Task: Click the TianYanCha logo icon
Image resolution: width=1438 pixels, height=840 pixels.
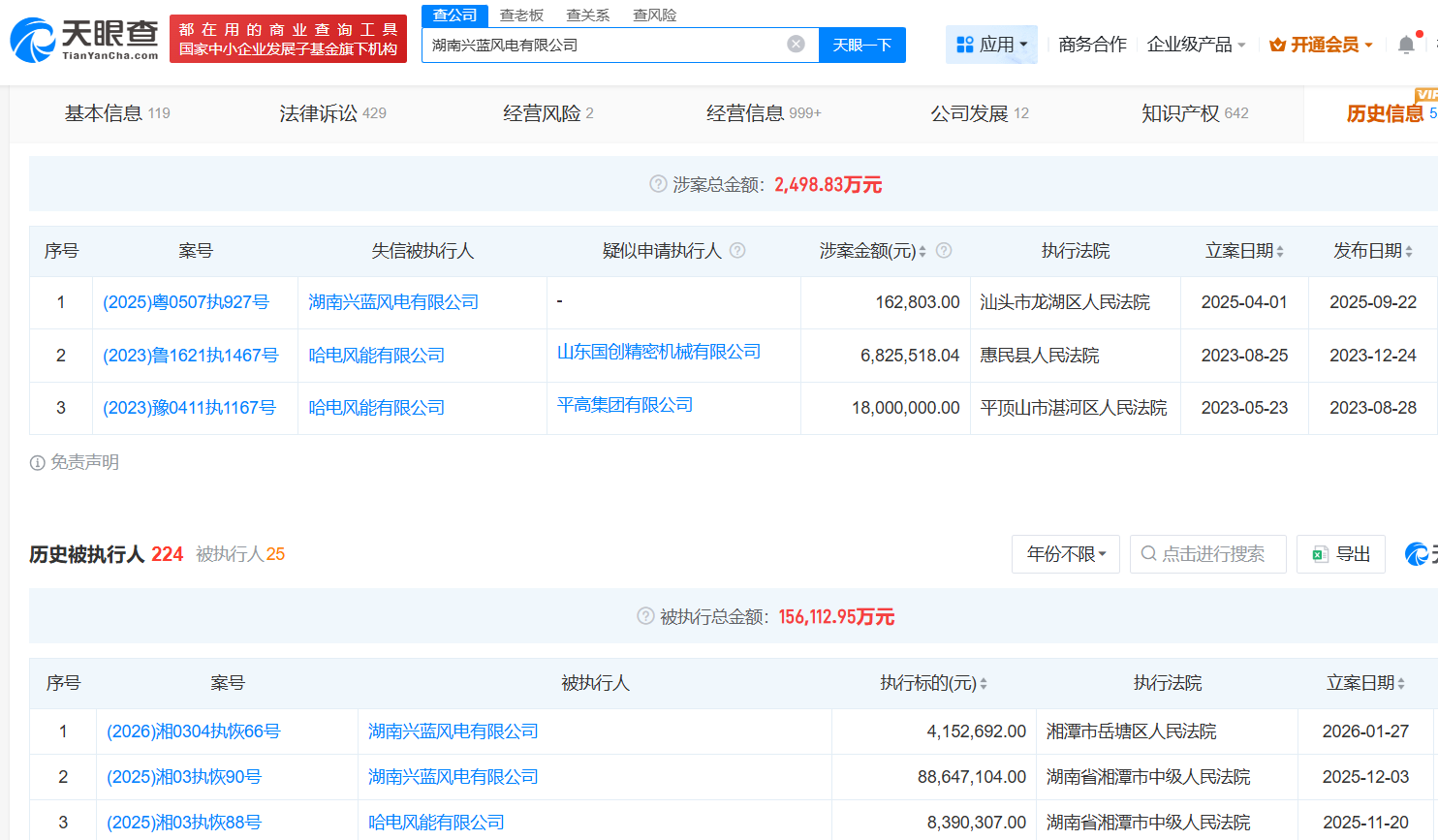Action: [x=33, y=40]
